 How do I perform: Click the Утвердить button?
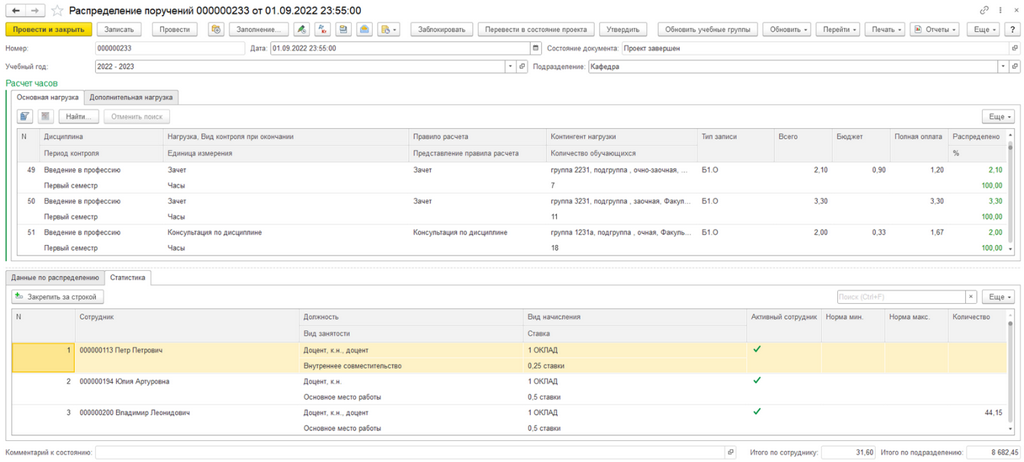pyautogui.click(x=623, y=29)
